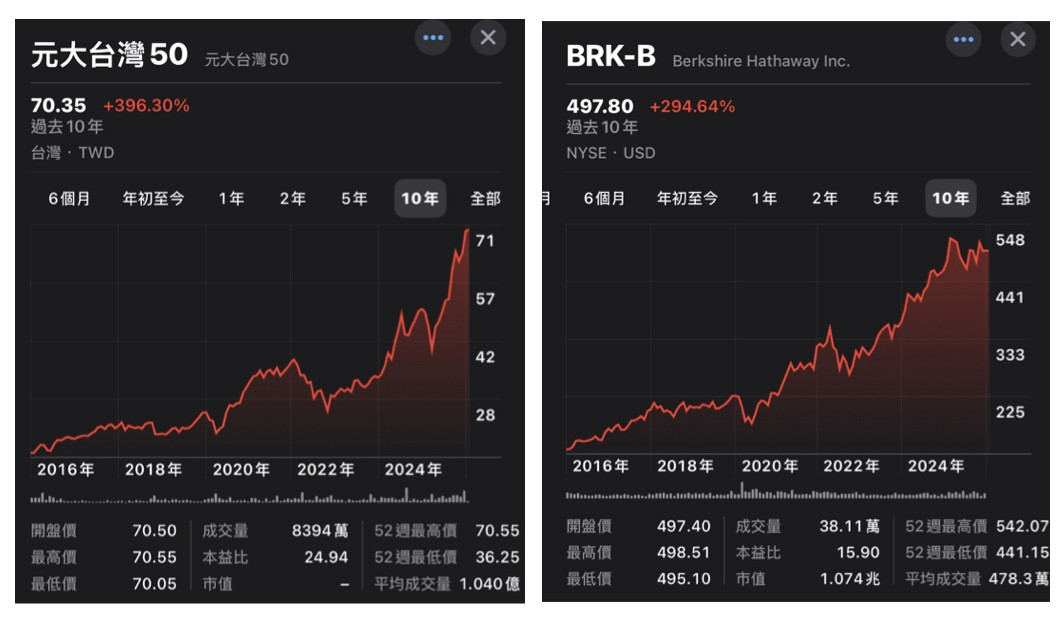This screenshot has height=618, width=1064.
Task: Click the 497.80 price of BRK-B
Action: [x=600, y=107]
